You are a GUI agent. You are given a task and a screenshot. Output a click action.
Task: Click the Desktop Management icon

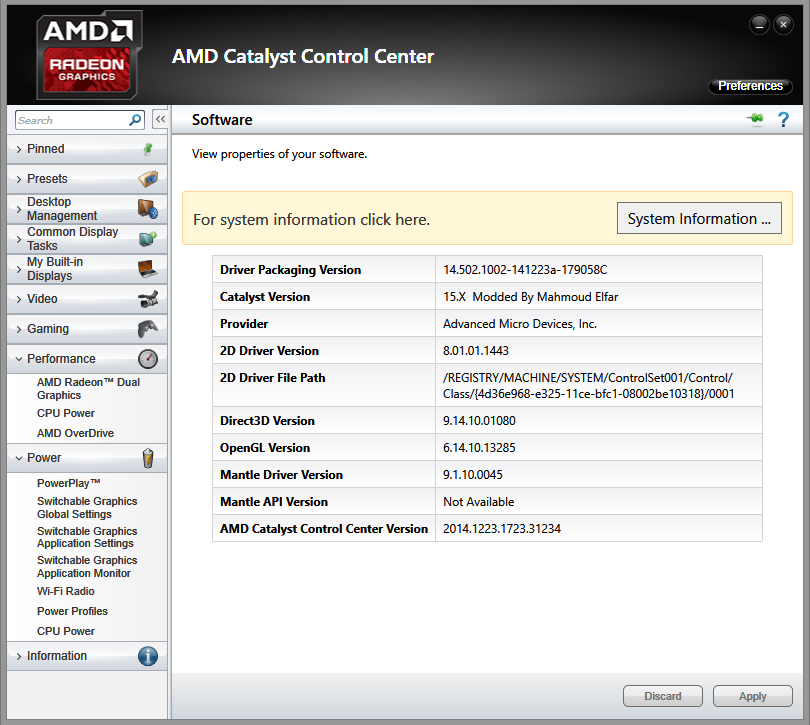click(x=148, y=209)
